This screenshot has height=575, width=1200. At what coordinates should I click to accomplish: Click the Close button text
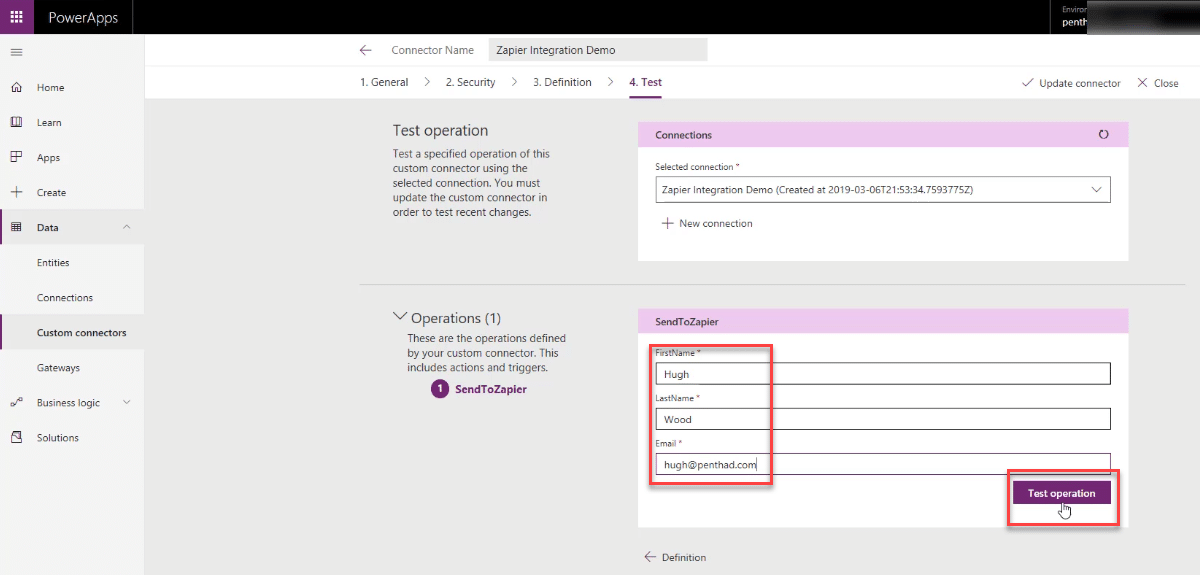tap(1166, 83)
